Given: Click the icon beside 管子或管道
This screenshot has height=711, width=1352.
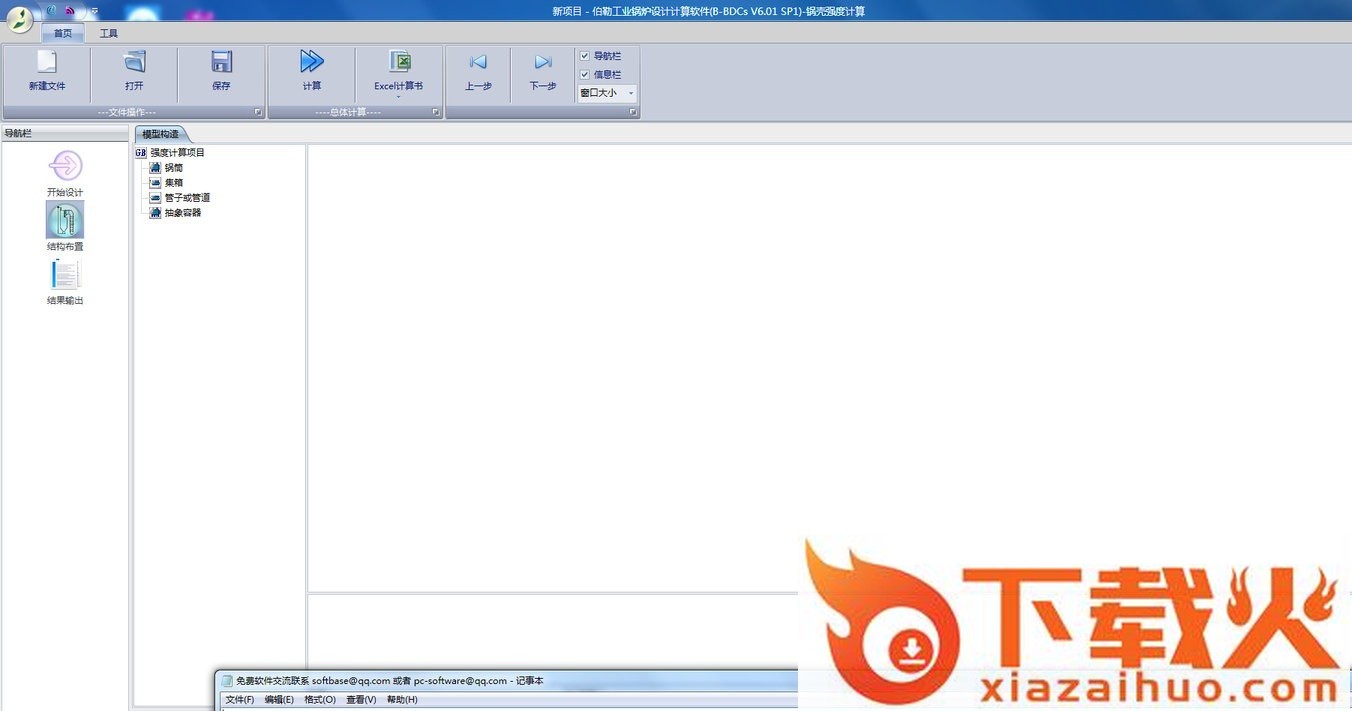Looking at the screenshot, I should (x=155, y=198).
